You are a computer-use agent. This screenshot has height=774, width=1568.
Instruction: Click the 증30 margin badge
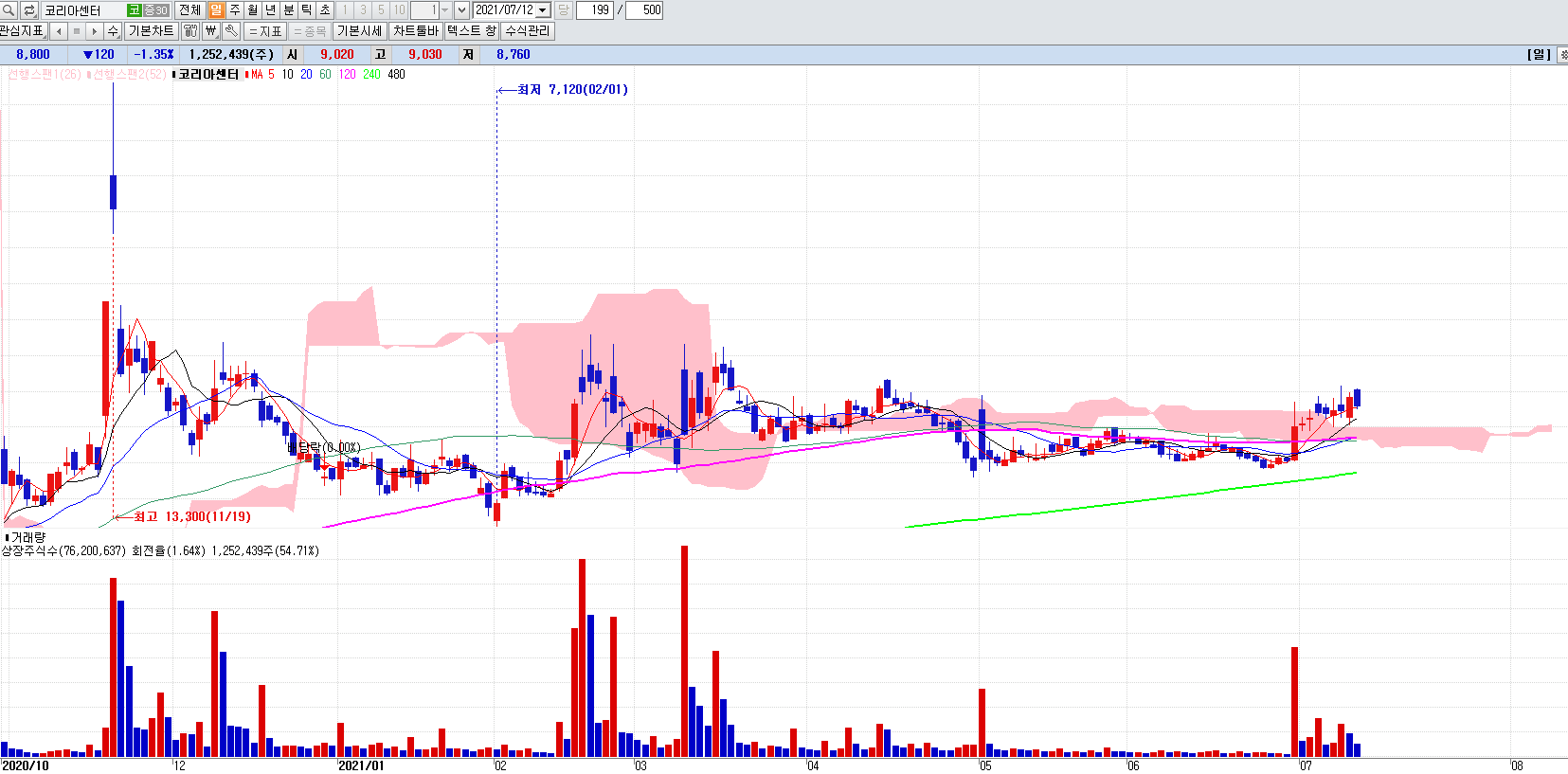tap(155, 10)
